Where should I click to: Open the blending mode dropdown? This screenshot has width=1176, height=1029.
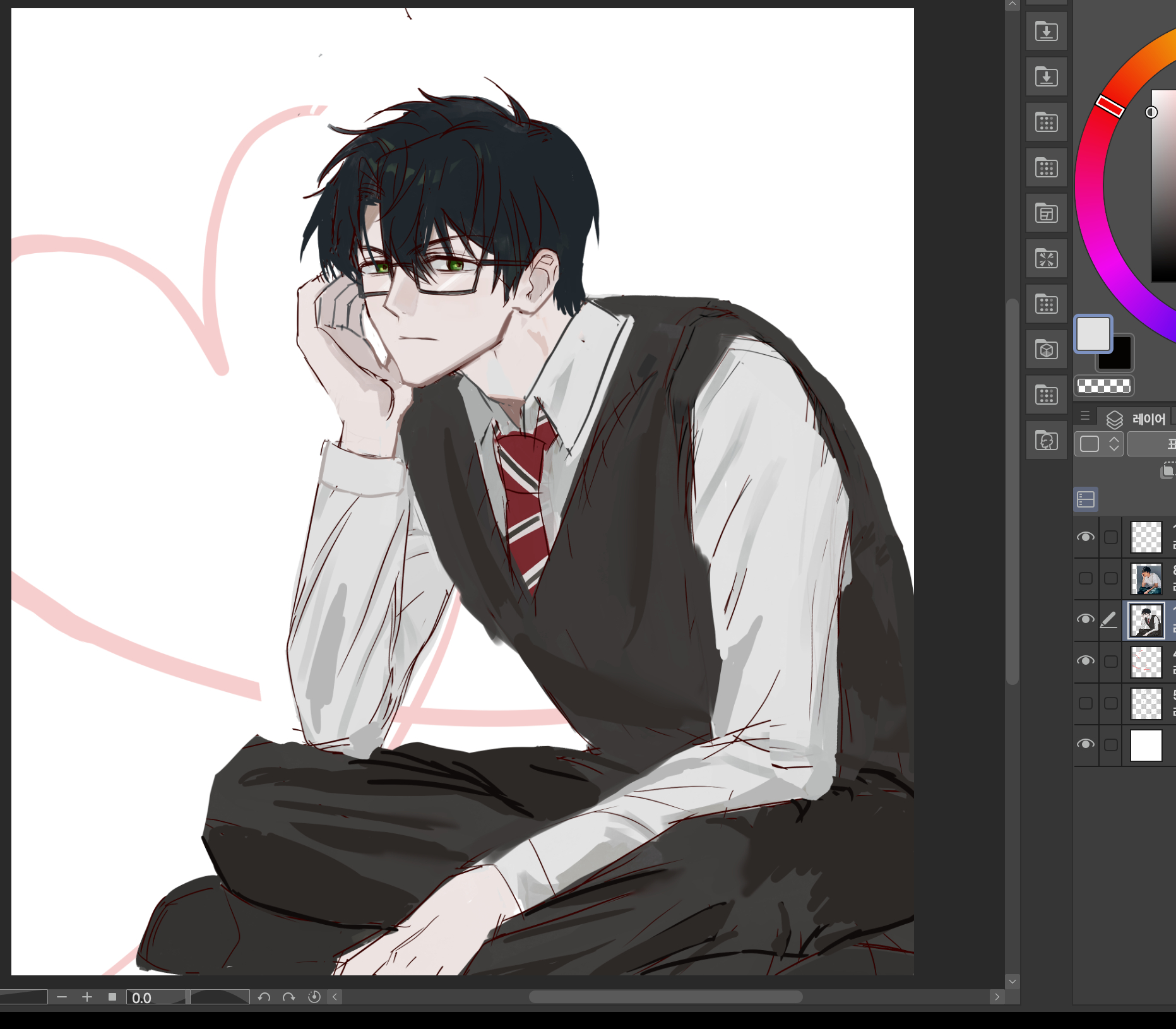pyautogui.click(x=1152, y=444)
